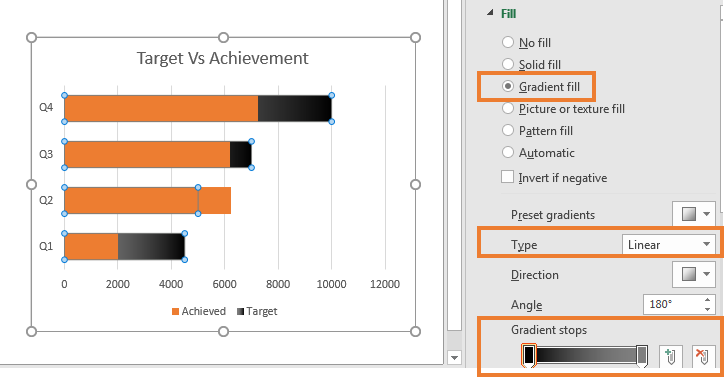Increase the Angle with the up spinner

coord(707,299)
